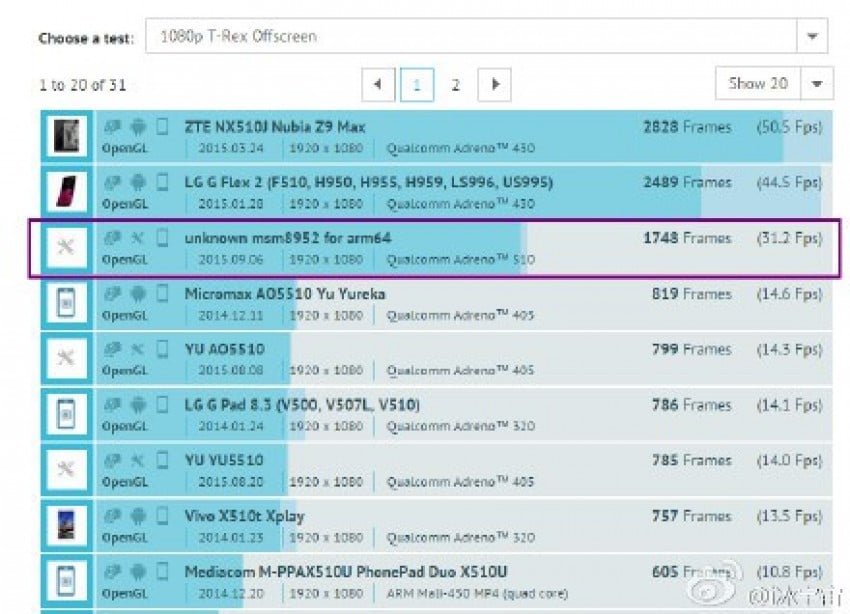Click the small wrench OS icon in msm8952 row
The height and width of the screenshot is (614, 850).
138,238
